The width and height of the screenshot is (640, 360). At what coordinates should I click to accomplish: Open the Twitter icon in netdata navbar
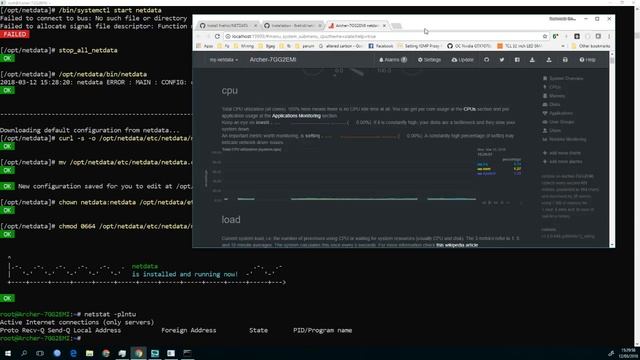tap(502, 60)
